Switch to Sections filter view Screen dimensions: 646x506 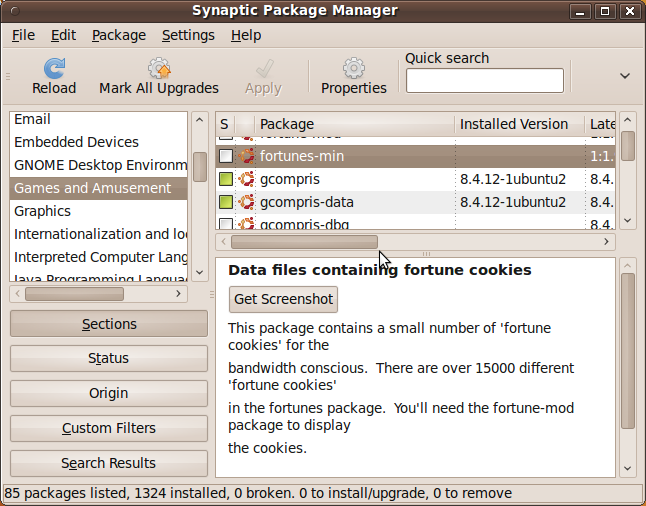pyautogui.click(x=109, y=324)
